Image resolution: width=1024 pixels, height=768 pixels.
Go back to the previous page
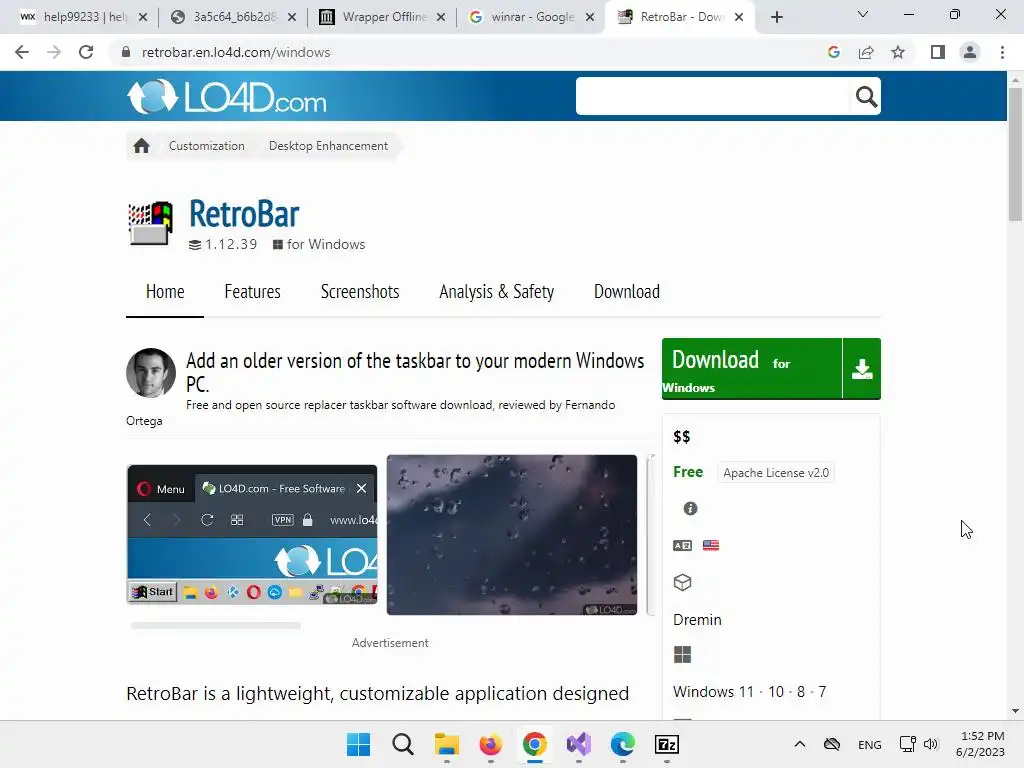click(x=22, y=52)
